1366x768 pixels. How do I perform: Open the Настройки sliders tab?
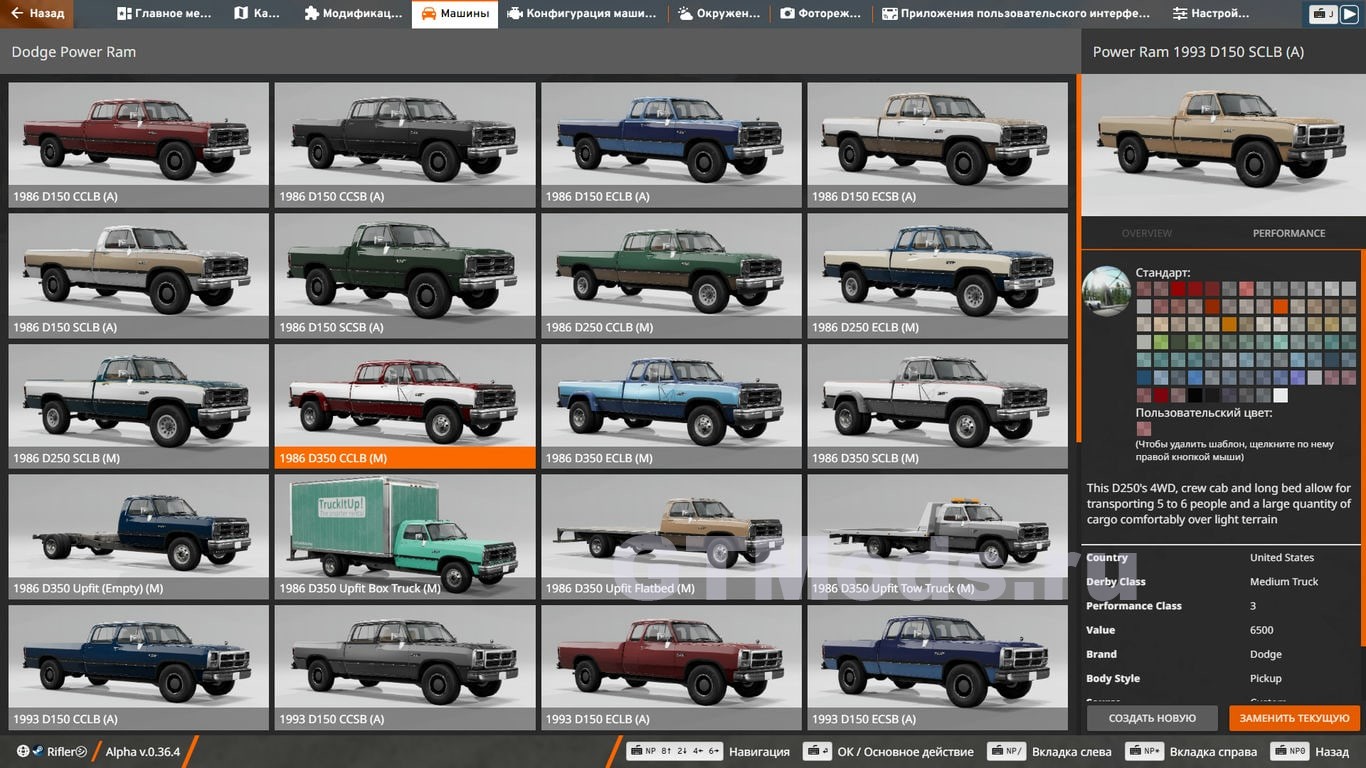(x=1210, y=14)
